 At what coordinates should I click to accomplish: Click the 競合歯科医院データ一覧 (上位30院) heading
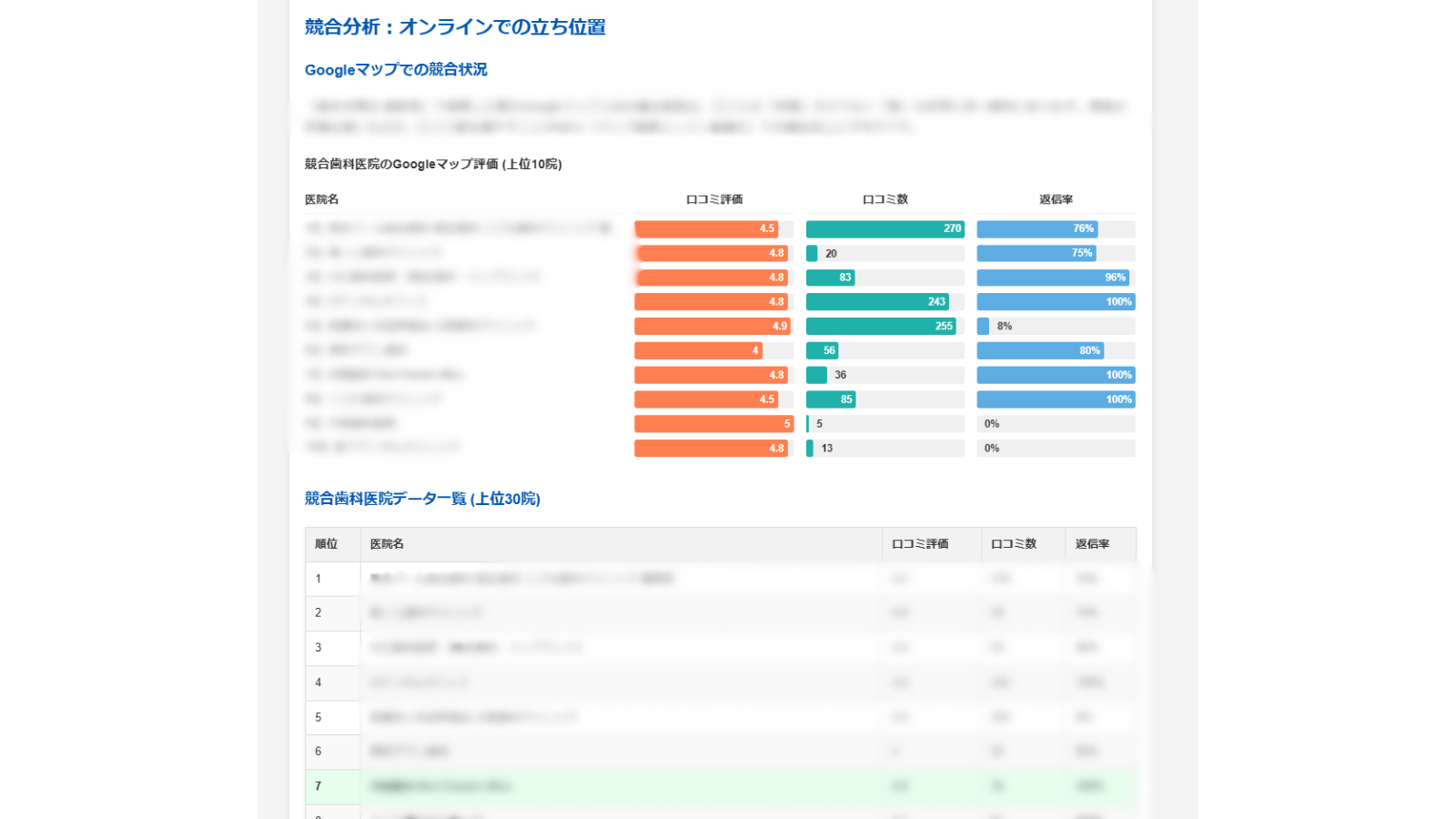click(x=420, y=499)
